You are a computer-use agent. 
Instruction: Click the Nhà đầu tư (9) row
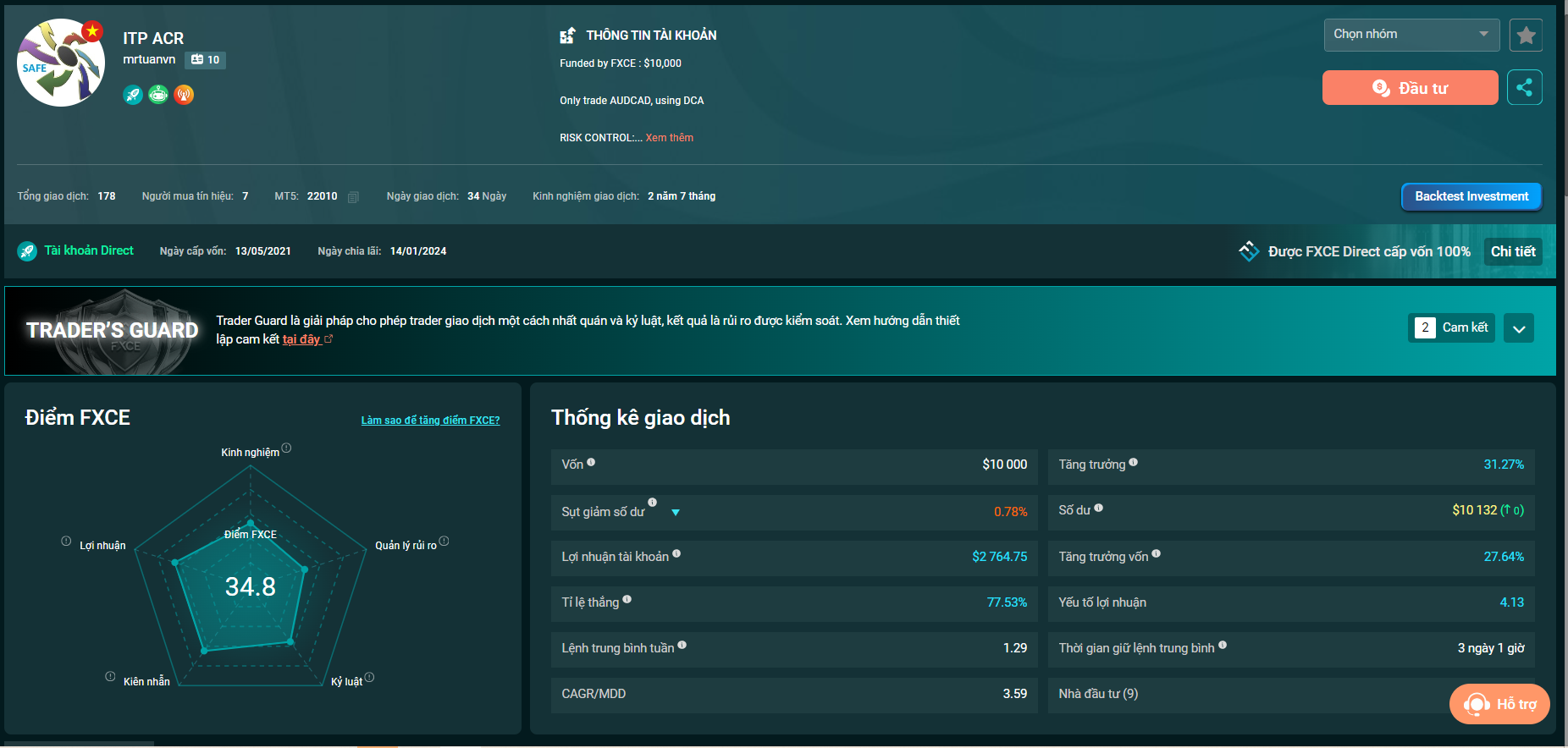point(1291,694)
